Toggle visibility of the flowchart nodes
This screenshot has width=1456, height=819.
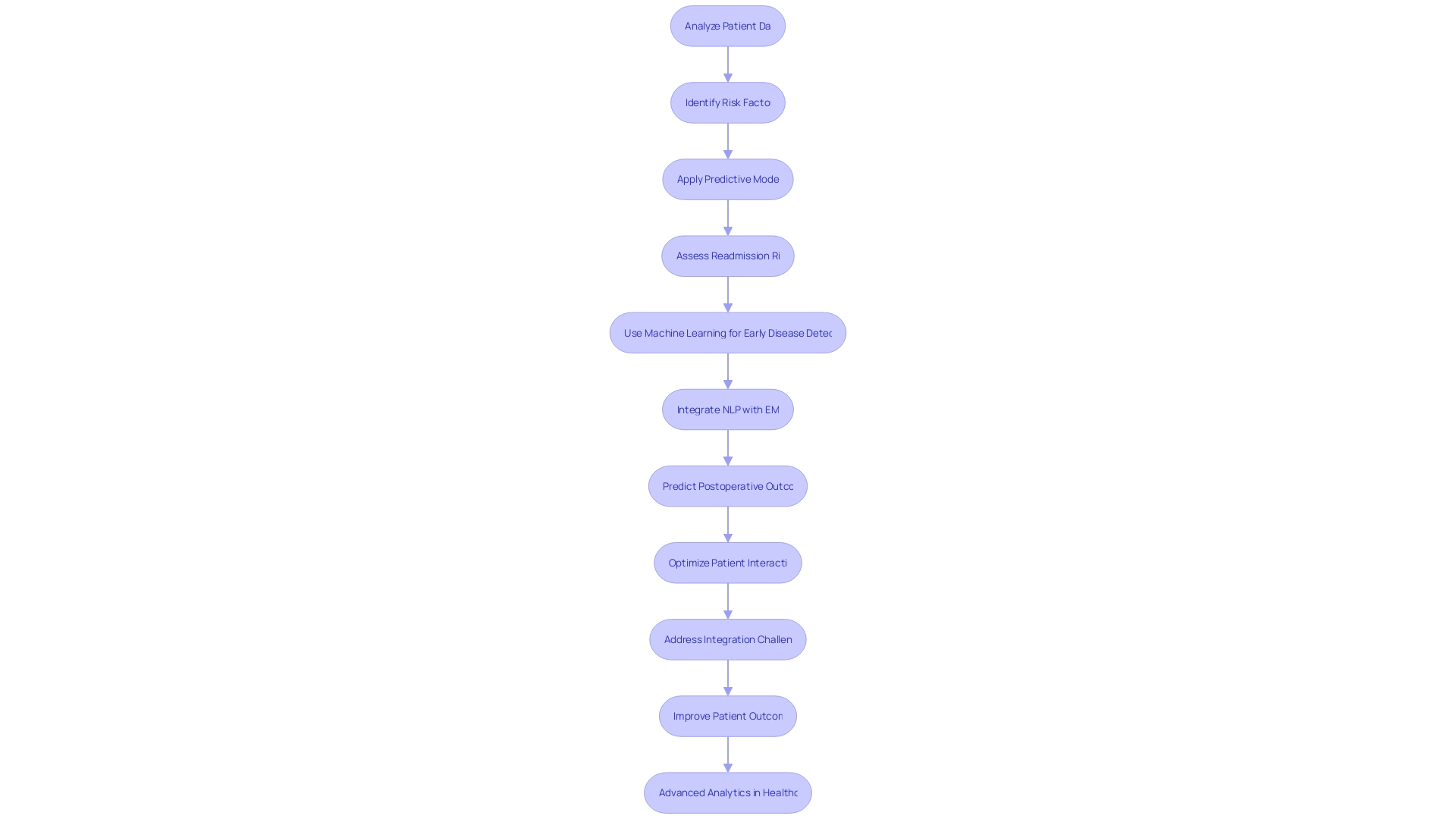point(727,25)
